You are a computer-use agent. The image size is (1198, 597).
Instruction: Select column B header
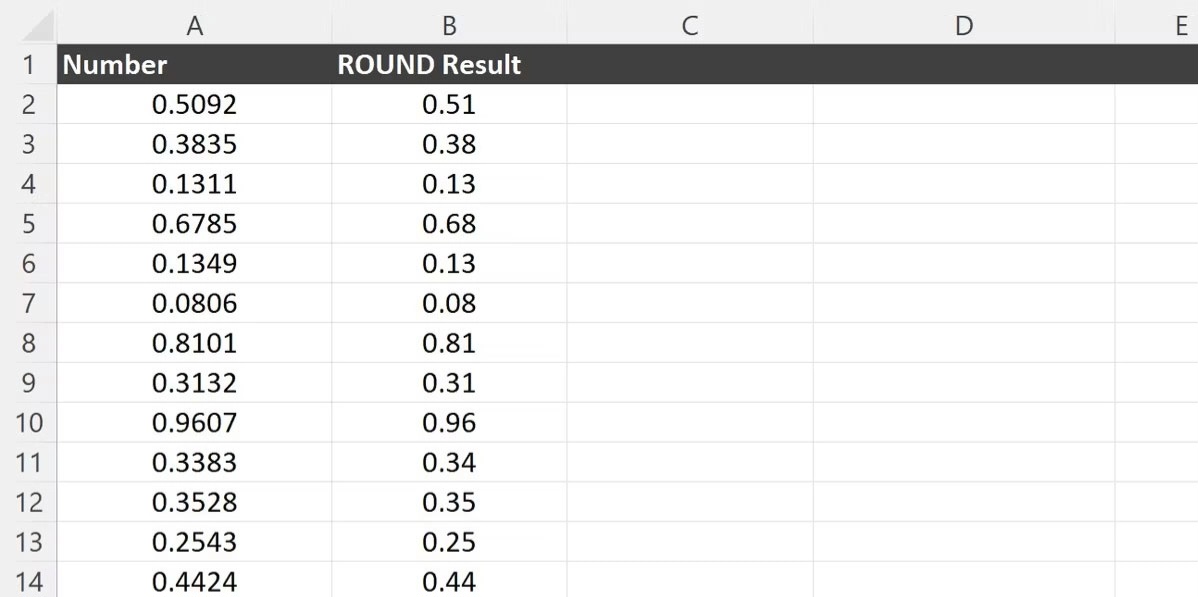[449, 26]
